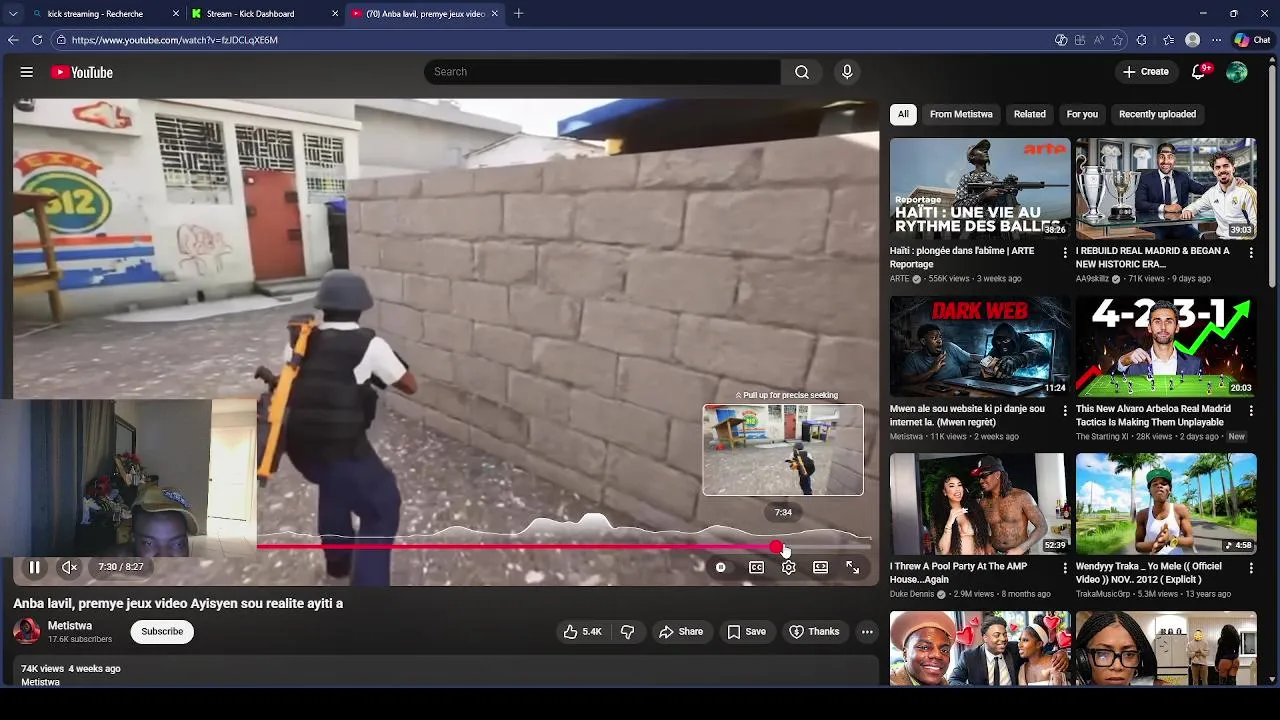This screenshot has width=1280, height=720.
Task: Open the ARTE Haïti reportage thumbnail
Action: [x=980, y=188]
